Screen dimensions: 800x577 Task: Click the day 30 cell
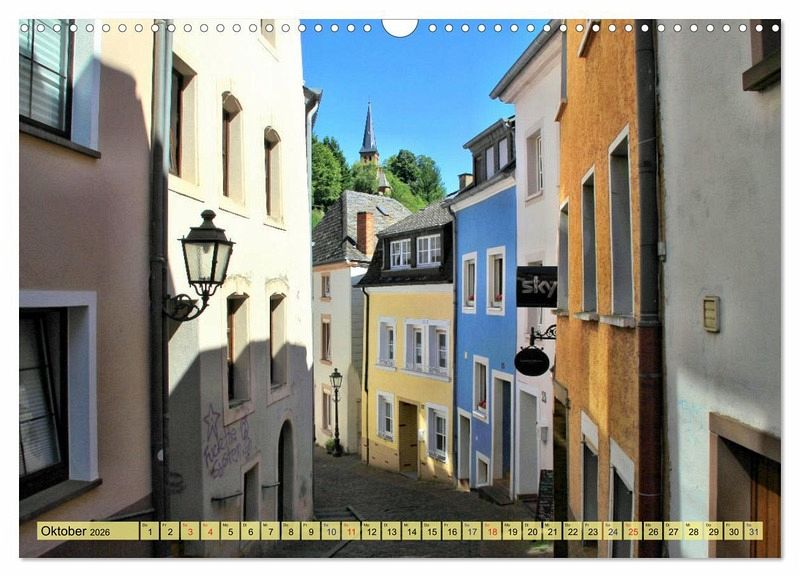[x=734, y=531]
